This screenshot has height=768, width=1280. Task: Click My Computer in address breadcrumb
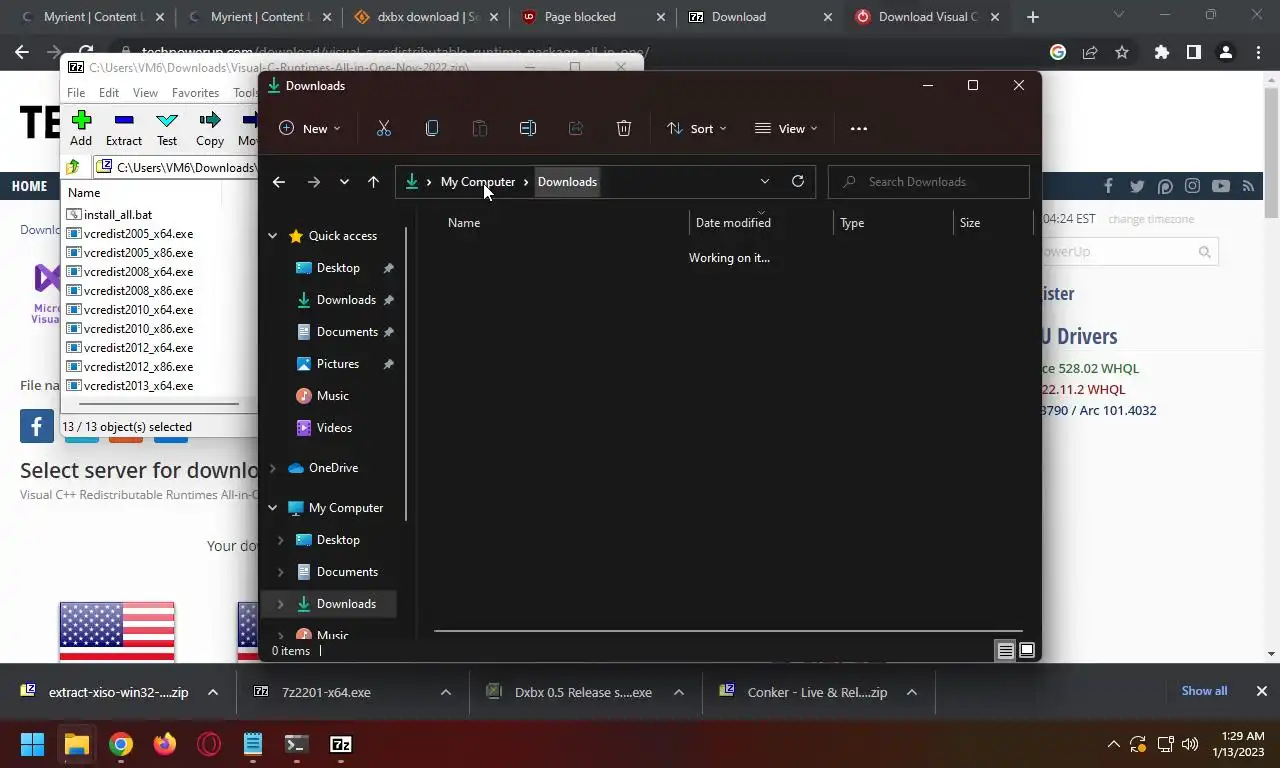click(x=478, y=182)
